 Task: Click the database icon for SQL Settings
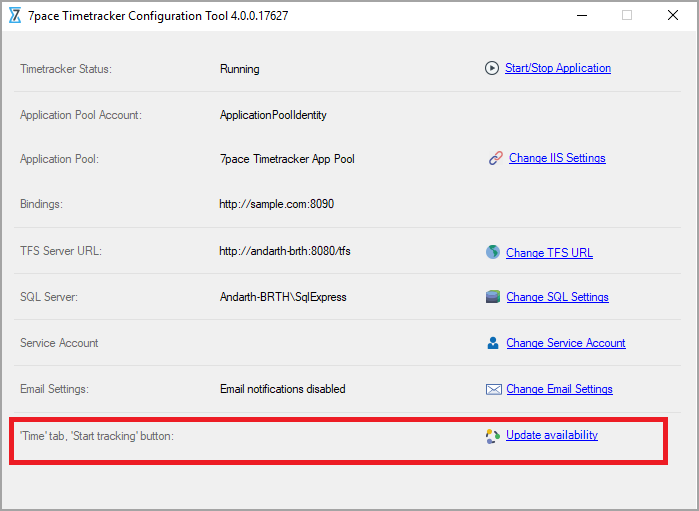493,297
